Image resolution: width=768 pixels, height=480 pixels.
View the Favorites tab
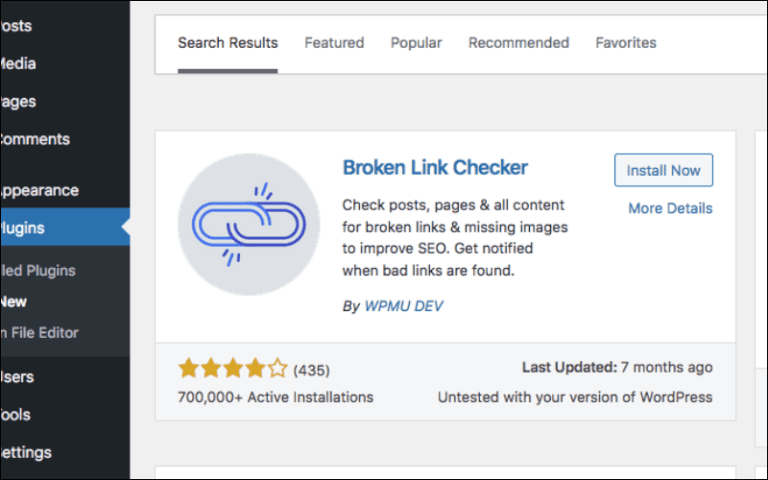(626, 43)
